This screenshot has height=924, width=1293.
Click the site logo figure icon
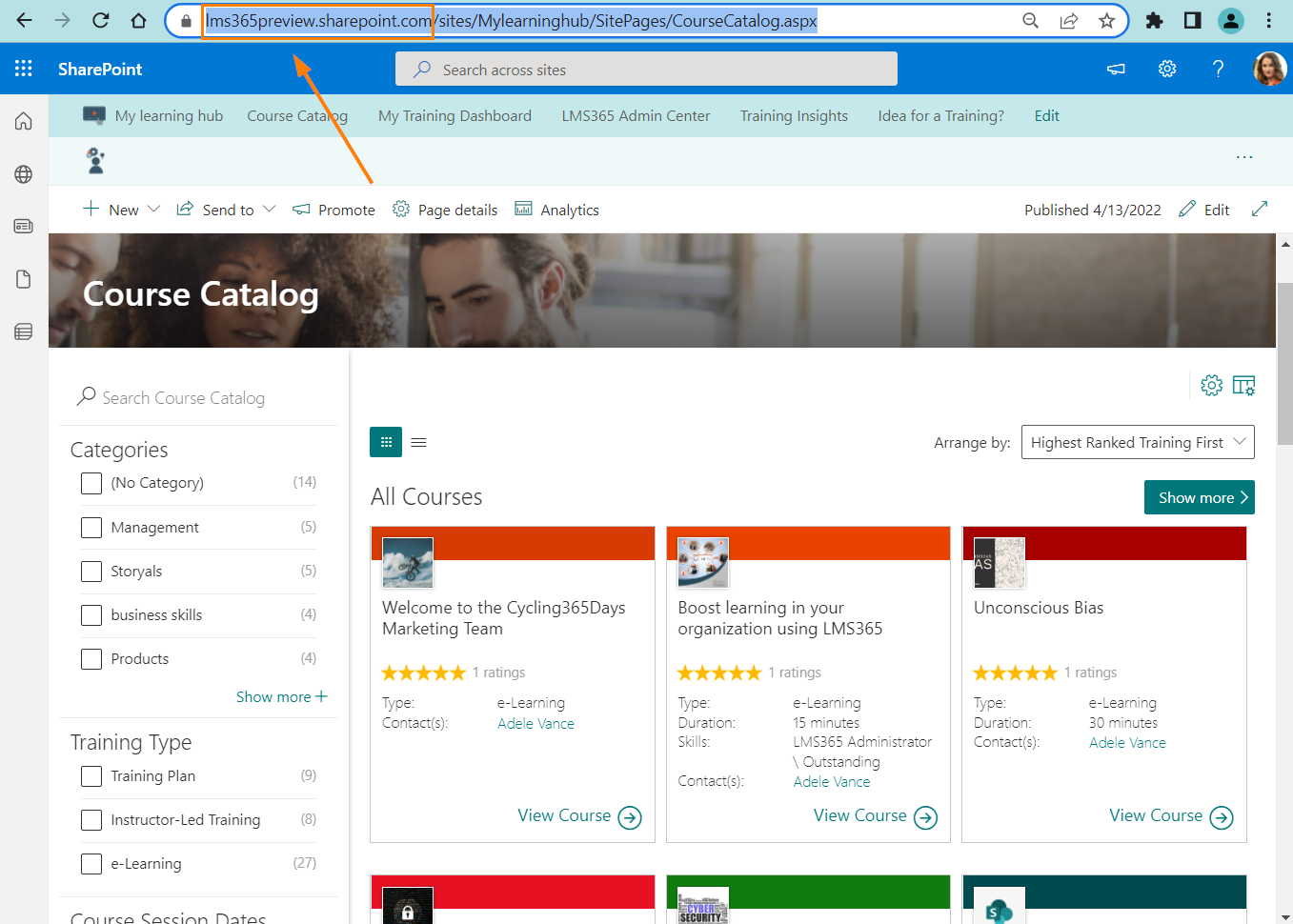pos(95,160)
